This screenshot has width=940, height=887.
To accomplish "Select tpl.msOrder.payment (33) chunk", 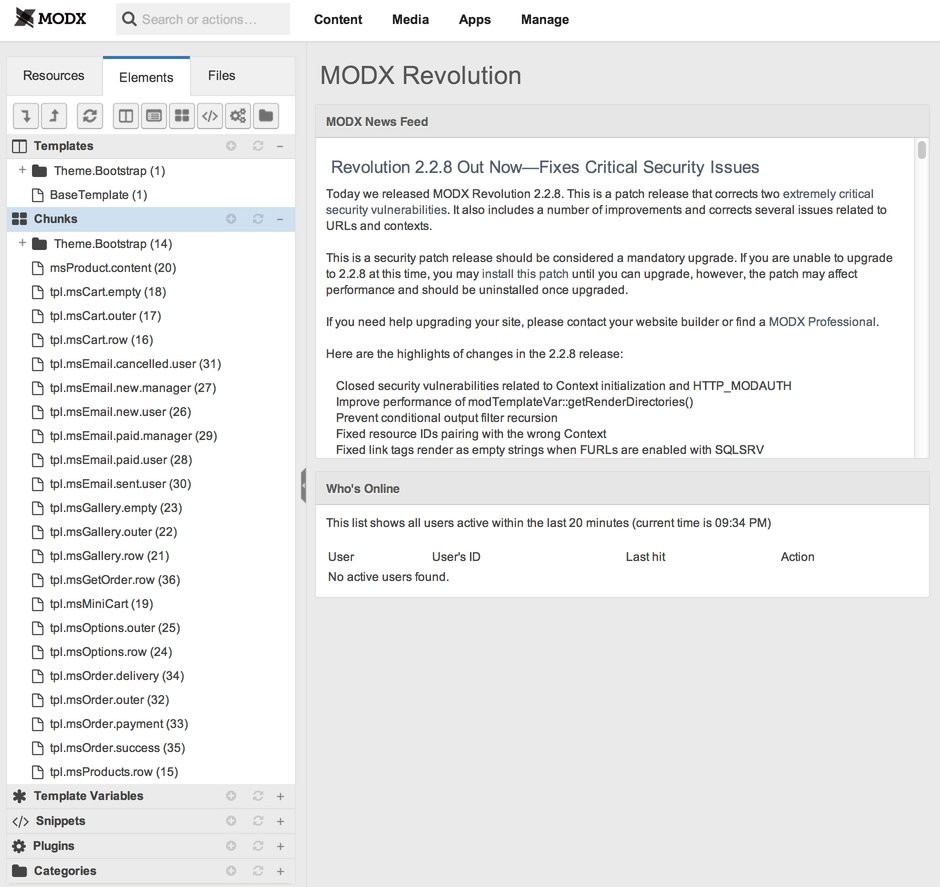I will pos(119,723).
